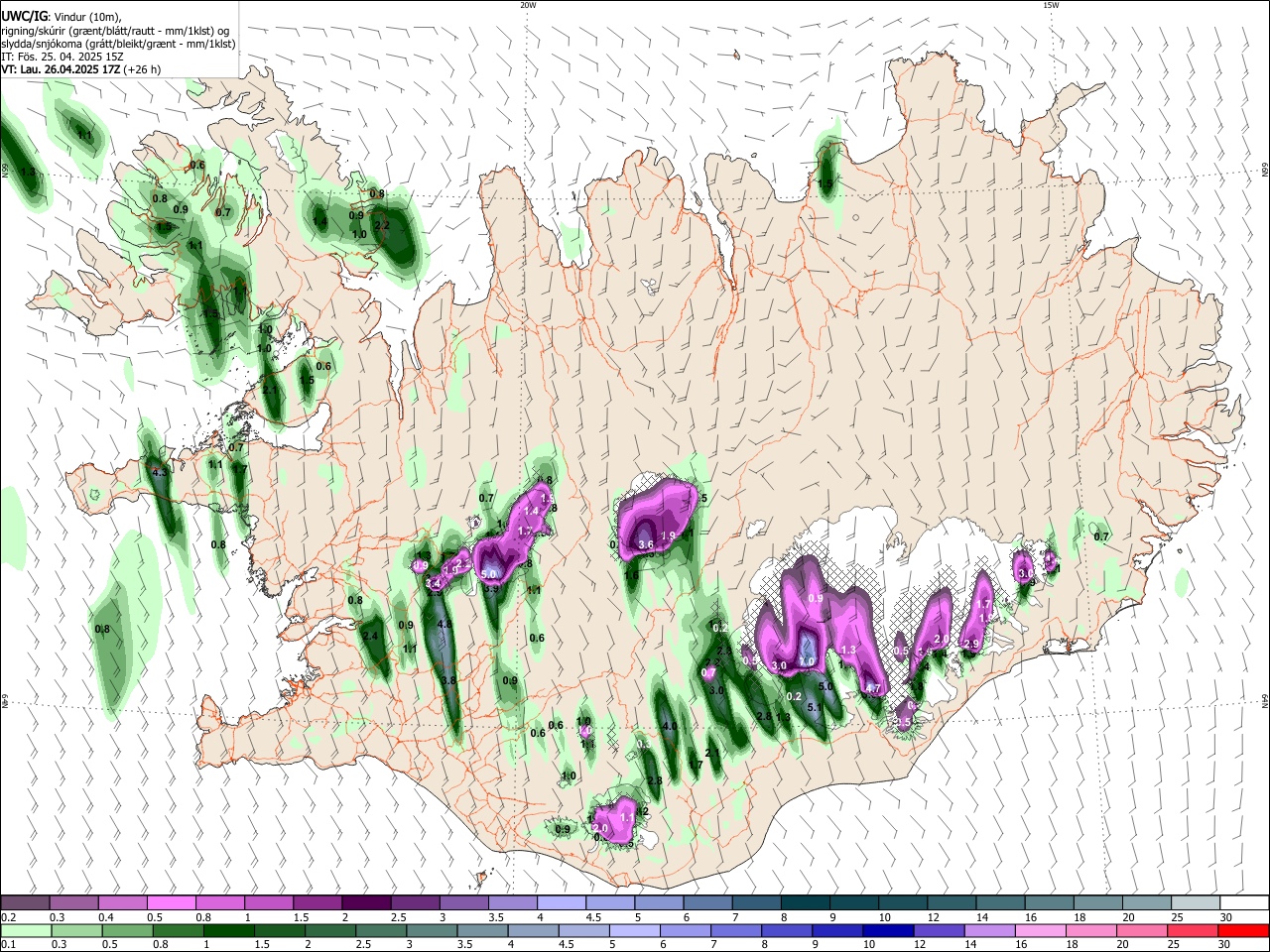Click the darkest green 1 mm swatch in the rain legend
The width and height of the screenshot is (1270, 952).
228,930
